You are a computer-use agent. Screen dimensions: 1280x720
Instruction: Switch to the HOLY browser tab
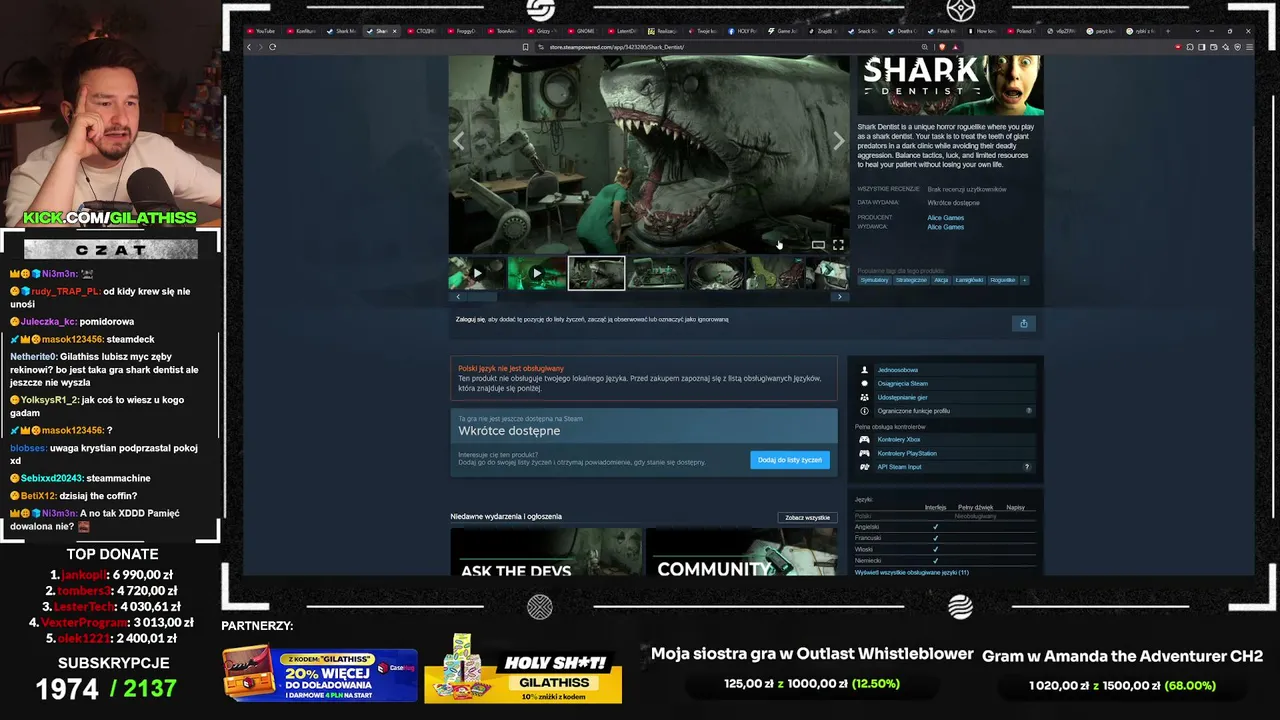click(743, 31)
